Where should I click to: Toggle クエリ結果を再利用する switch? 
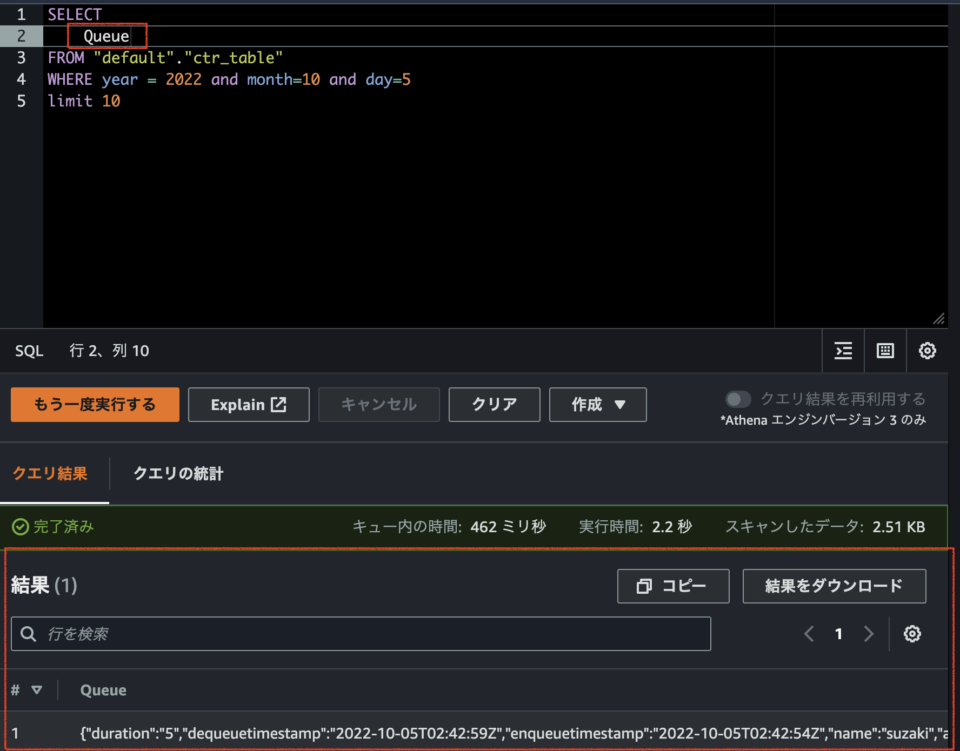pyautogui.click(x=738, y=399)
